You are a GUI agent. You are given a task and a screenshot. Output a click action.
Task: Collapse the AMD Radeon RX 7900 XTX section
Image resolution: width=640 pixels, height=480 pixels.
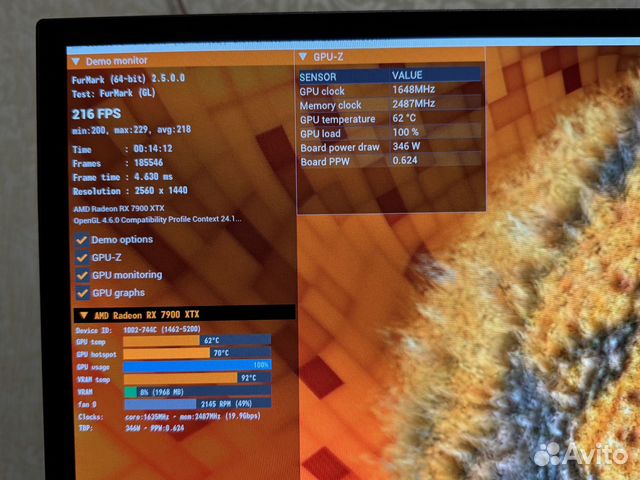pos(84,316)
